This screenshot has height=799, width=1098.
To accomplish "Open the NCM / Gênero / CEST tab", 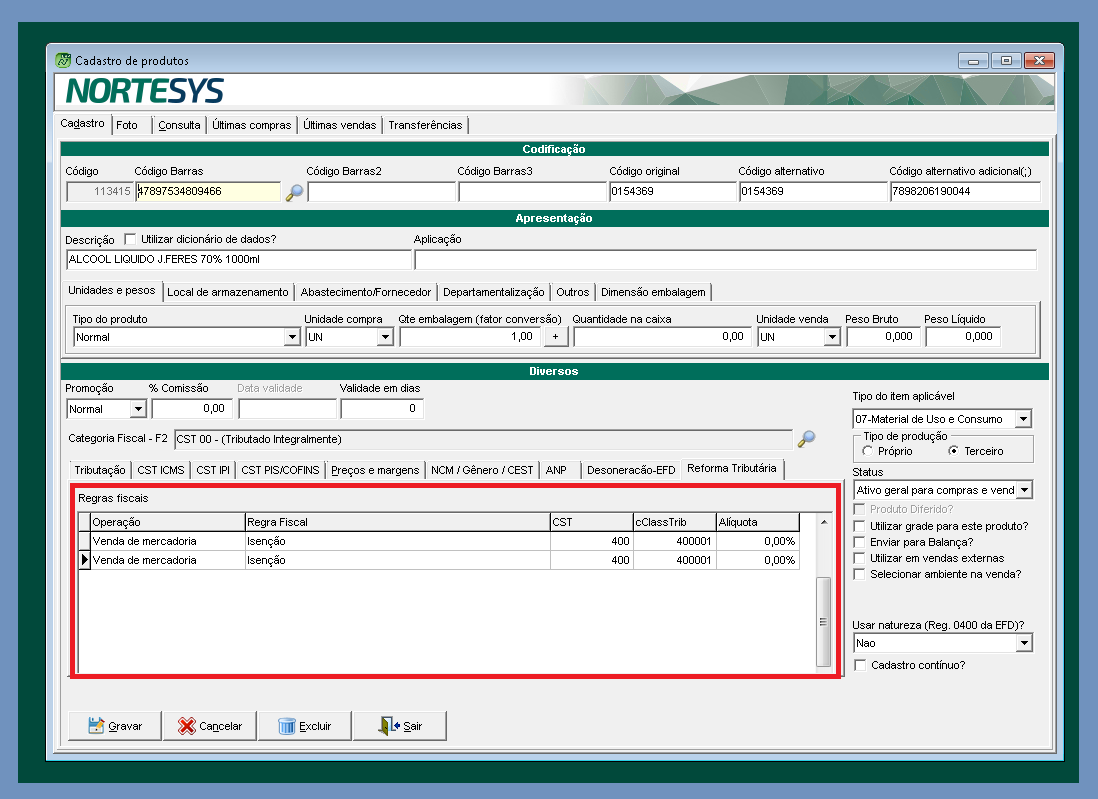I will tap(482, 470).
